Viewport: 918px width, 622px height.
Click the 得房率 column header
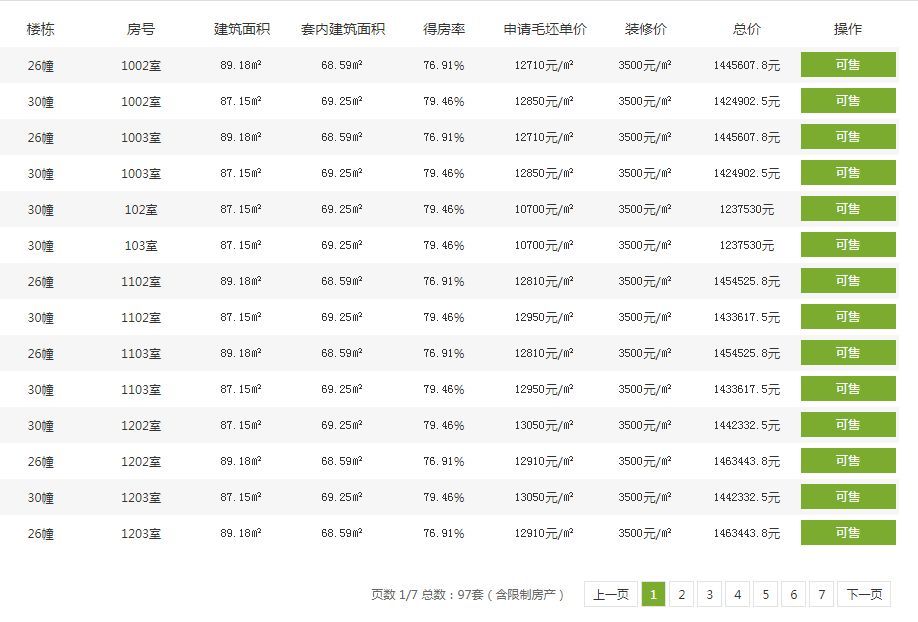pyautogui.click(x=444, y=29)
